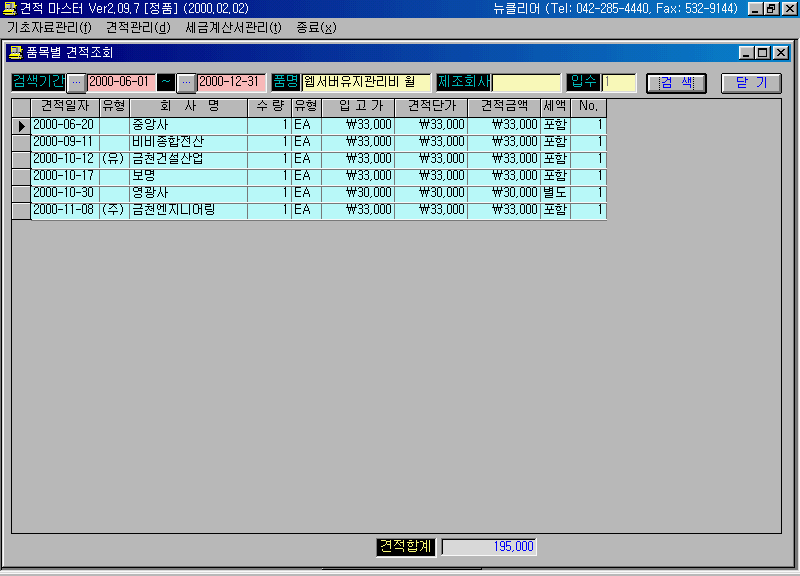800x576 pixels.
Task: Click date cell 2000-09-11
Action: 65,142
